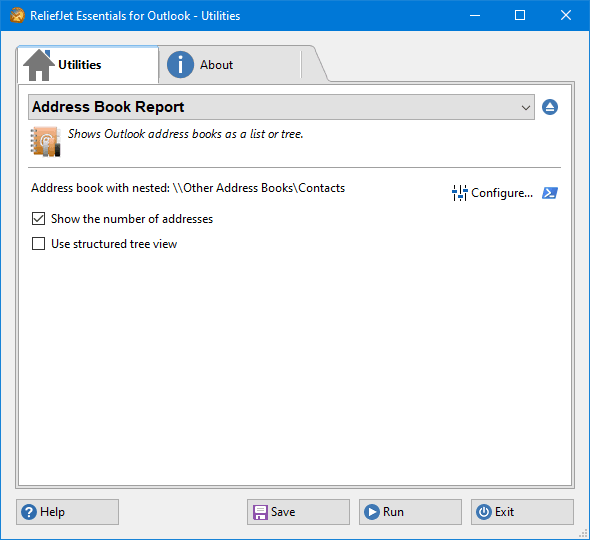Click the question mark Help icon
The width and height of the screenshot is (590, 540).
29,512
